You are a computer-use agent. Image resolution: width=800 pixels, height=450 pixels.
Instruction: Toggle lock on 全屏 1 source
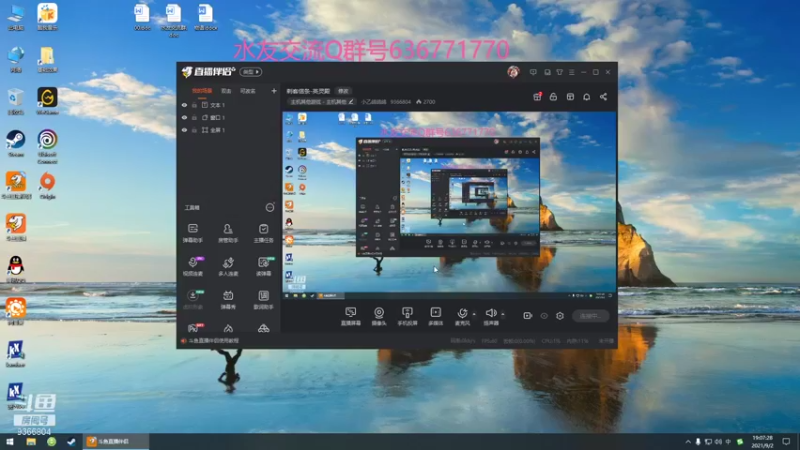pos(194,130)
